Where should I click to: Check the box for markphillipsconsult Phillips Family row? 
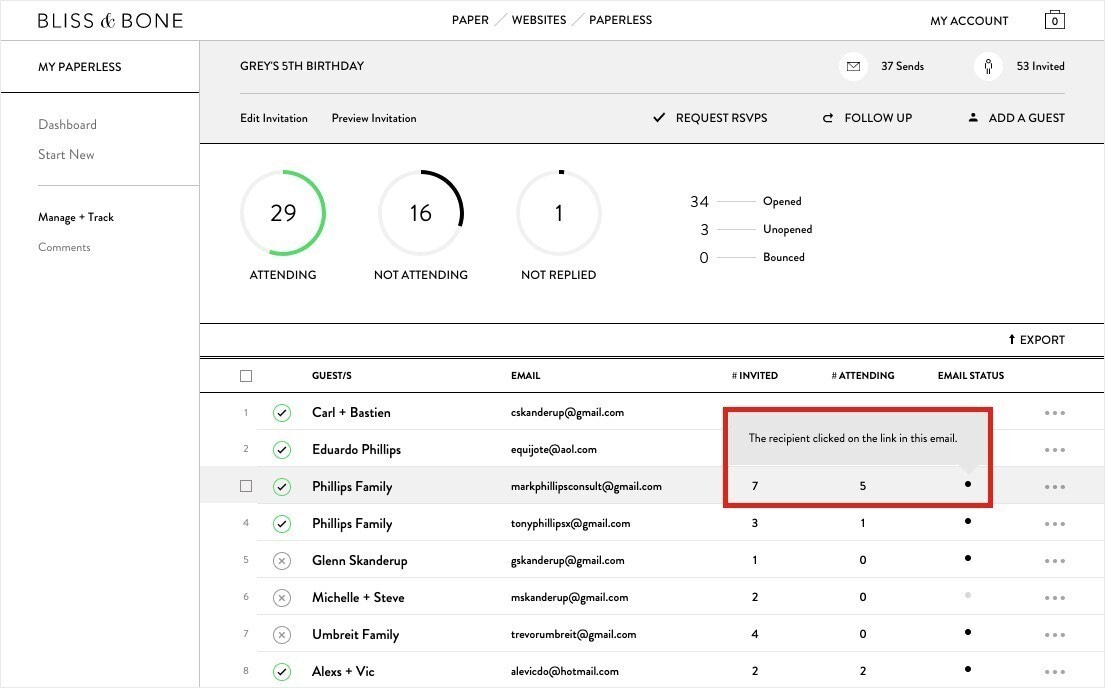click(x=246, y=487)
